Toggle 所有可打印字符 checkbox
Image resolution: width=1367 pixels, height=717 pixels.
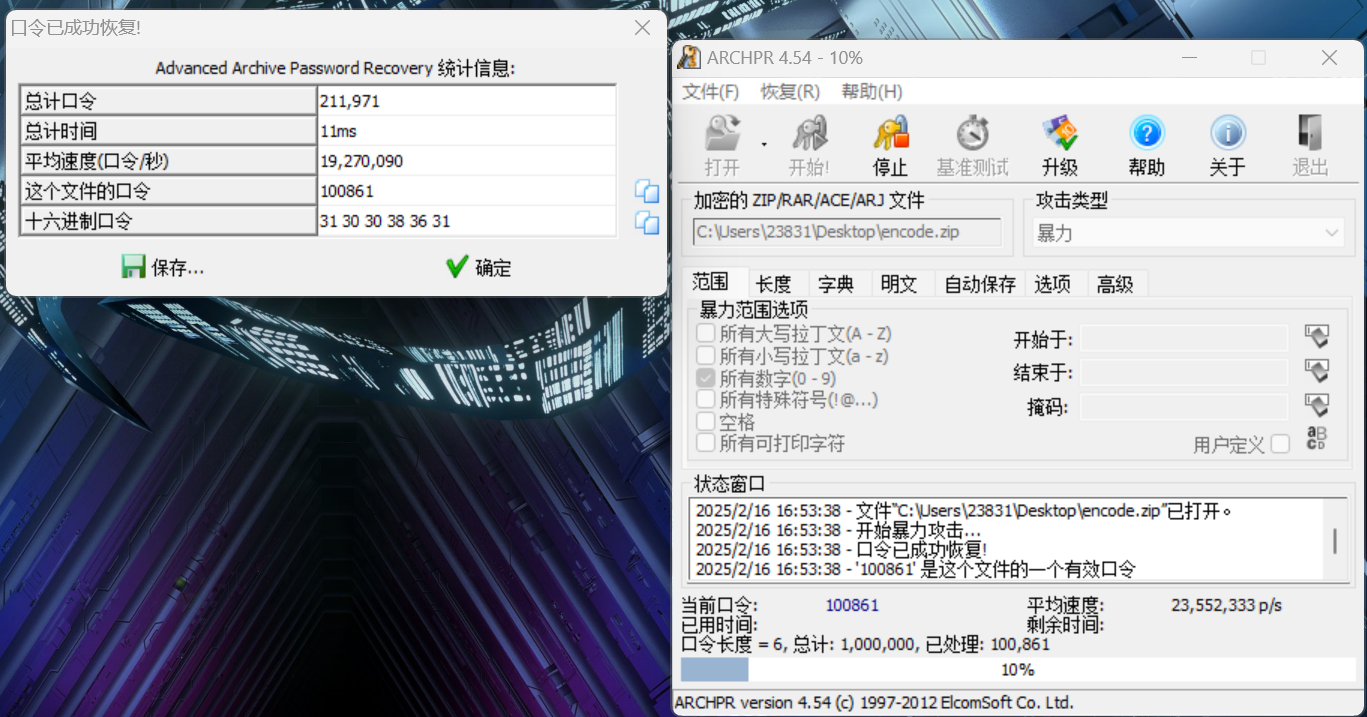tap(706, 443)
